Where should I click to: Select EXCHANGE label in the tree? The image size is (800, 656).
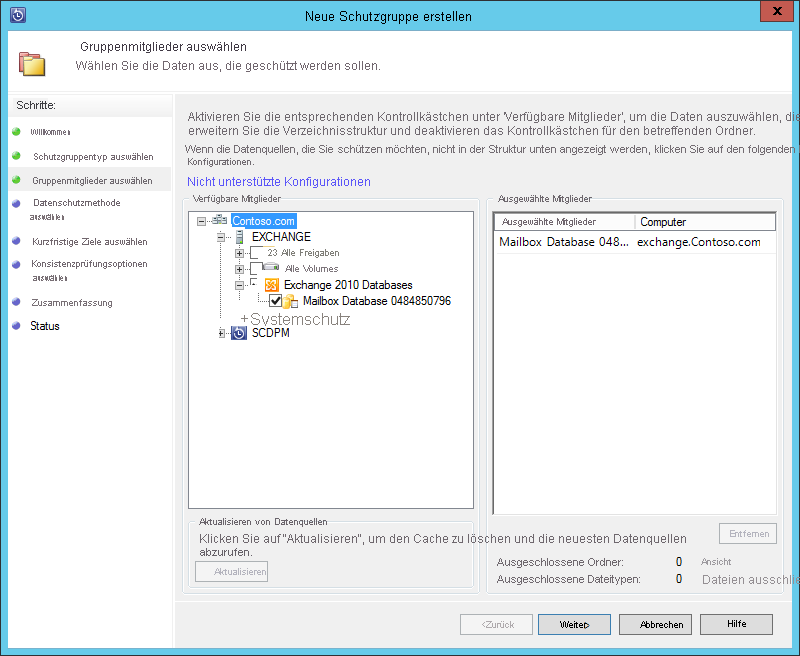281,237
